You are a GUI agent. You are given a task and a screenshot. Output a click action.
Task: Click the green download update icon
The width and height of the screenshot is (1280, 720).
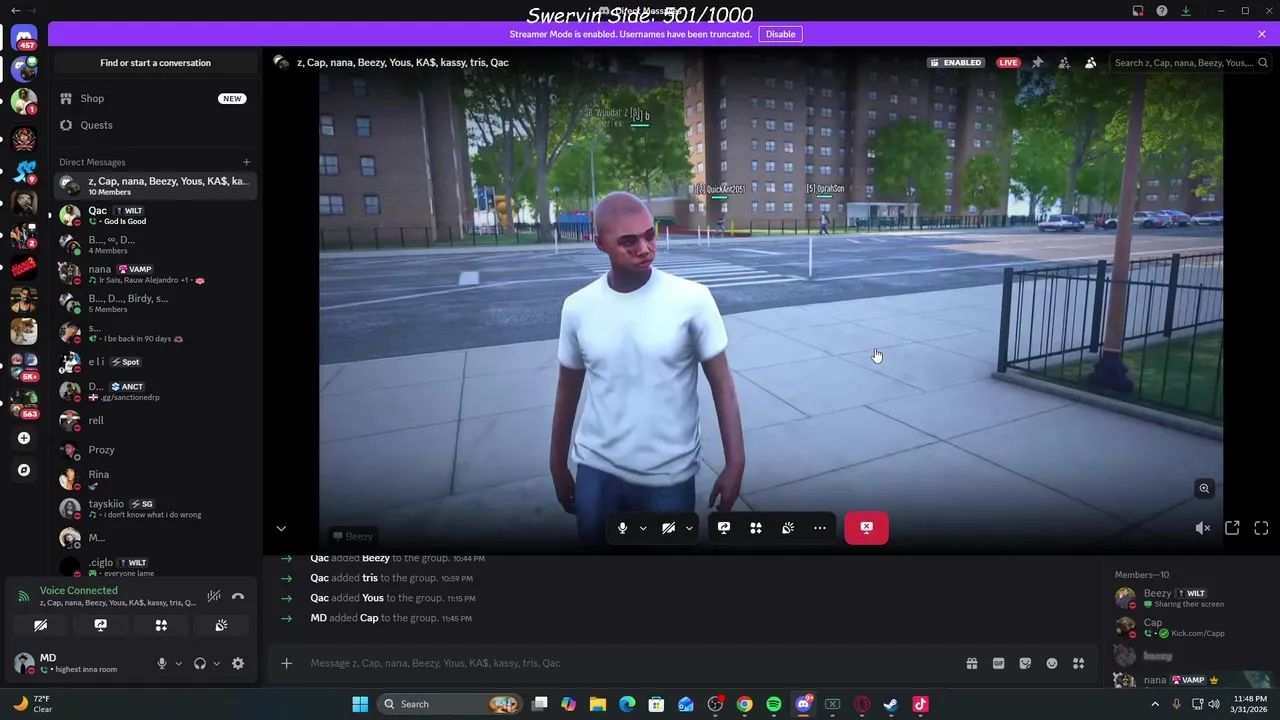pyautogui.click(x=1185, y=11)
